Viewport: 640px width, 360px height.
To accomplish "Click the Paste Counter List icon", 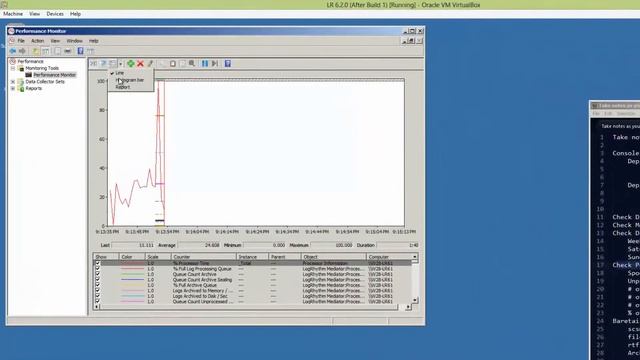I will pos(173,64).
